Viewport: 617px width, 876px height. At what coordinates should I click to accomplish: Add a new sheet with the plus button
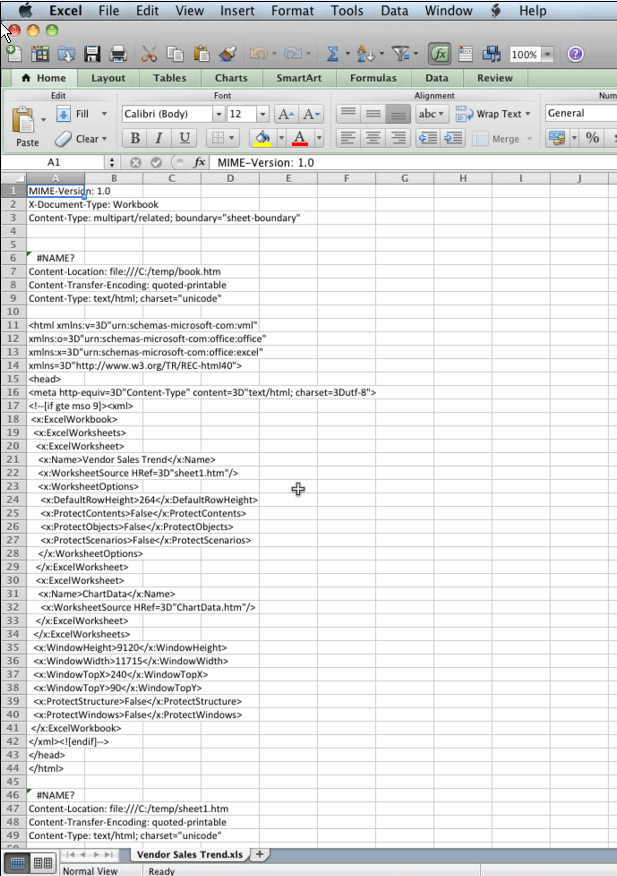pyautogui.click(x=259, y=854)
